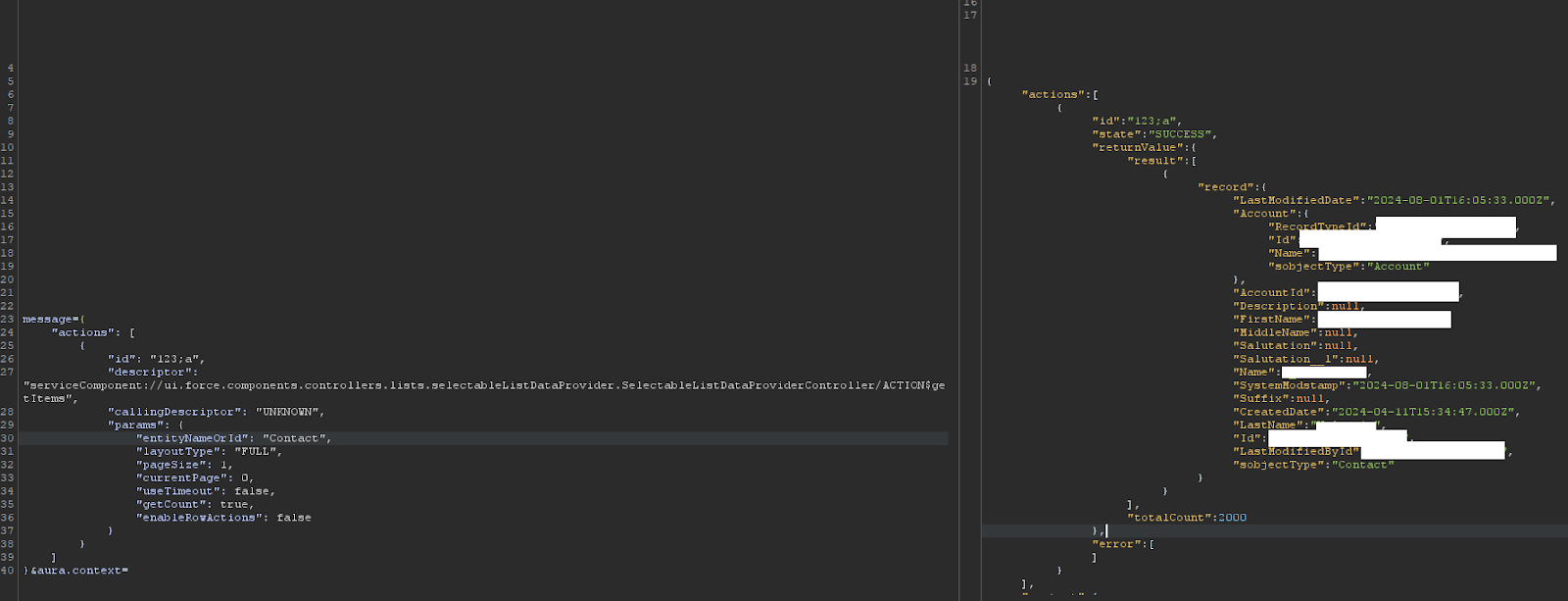Click the "totalCount": 2000 value
1568x601 pixels.
tap(1232, 518)
